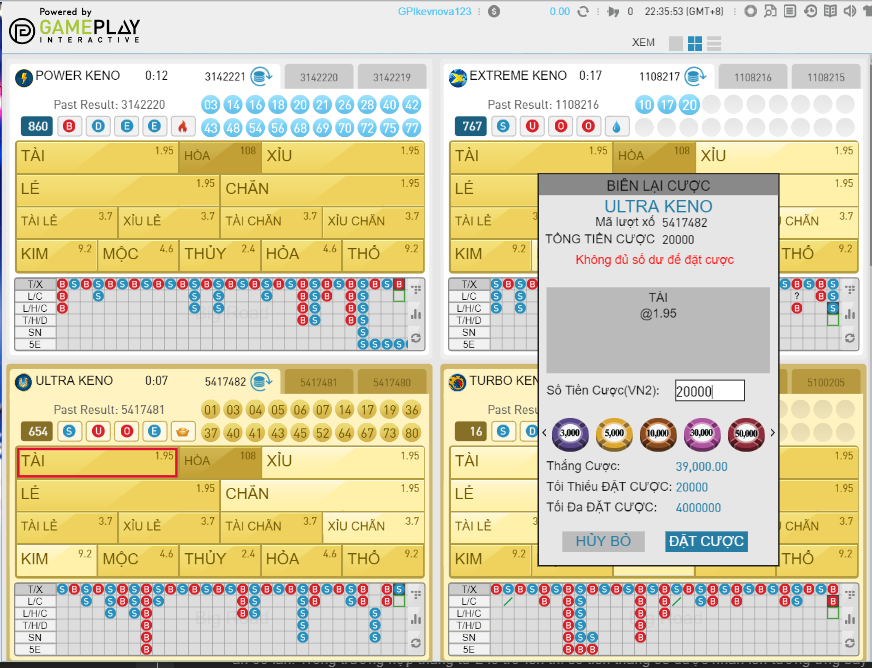
Task: Click the bet amount input field
Action: click(709, 391)
